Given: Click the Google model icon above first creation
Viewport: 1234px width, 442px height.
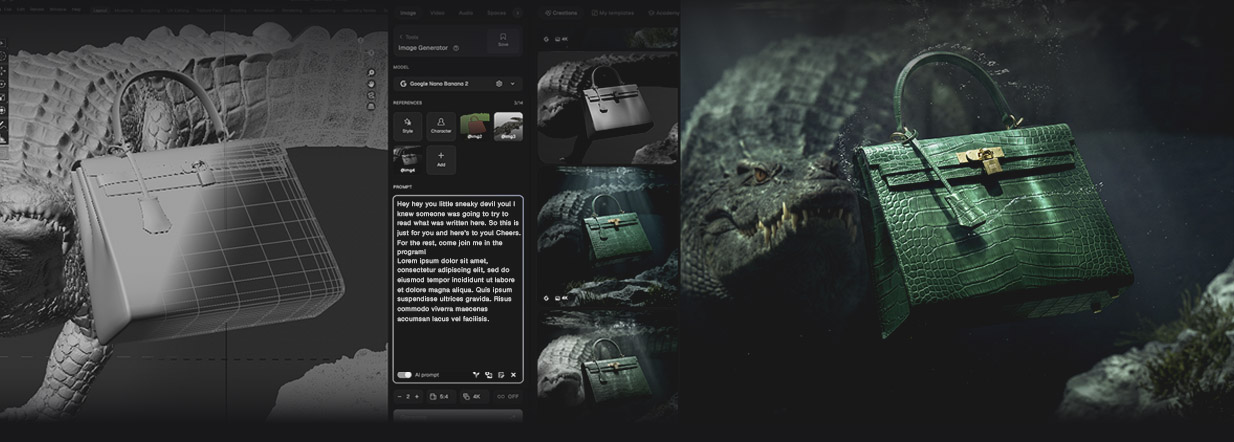Looking at the screenshot, I should coord(546,39).
